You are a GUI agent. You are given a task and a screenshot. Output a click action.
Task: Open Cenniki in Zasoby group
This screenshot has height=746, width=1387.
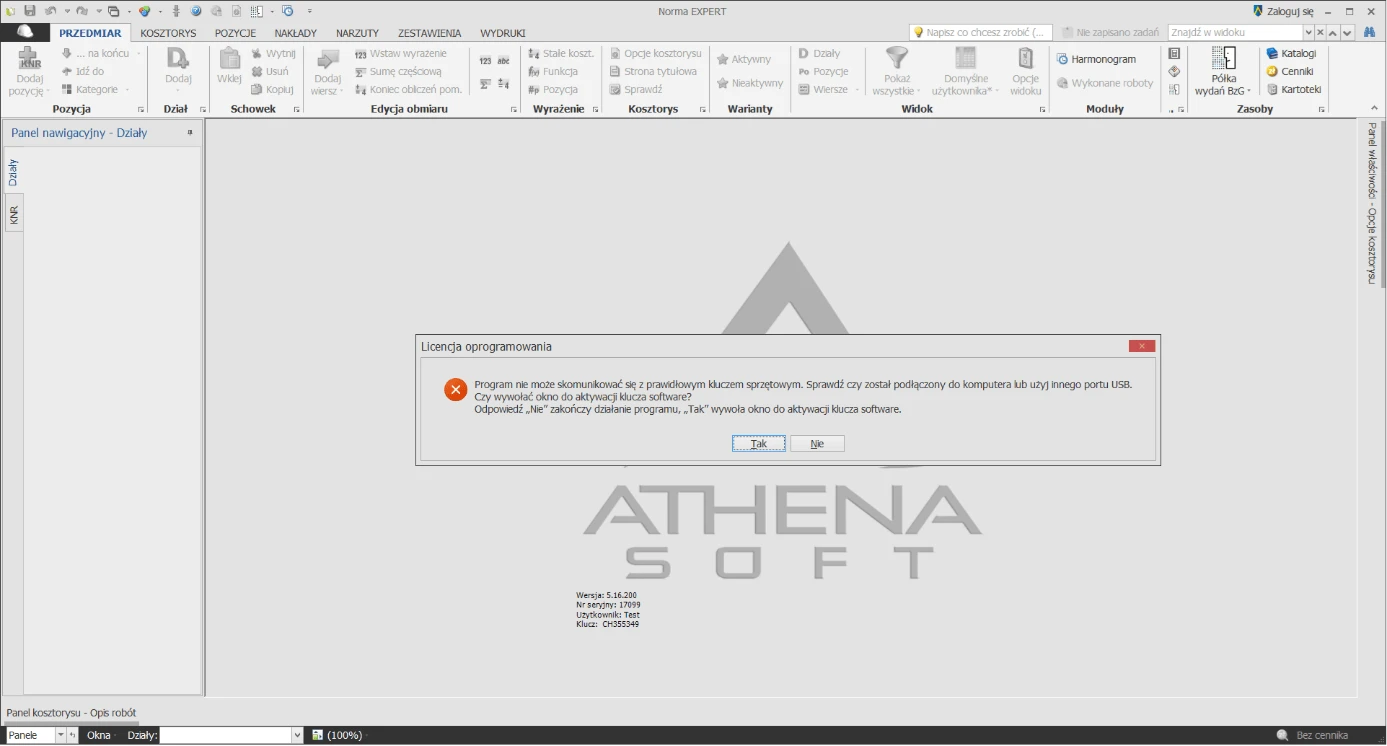(x=1290, y=71)
